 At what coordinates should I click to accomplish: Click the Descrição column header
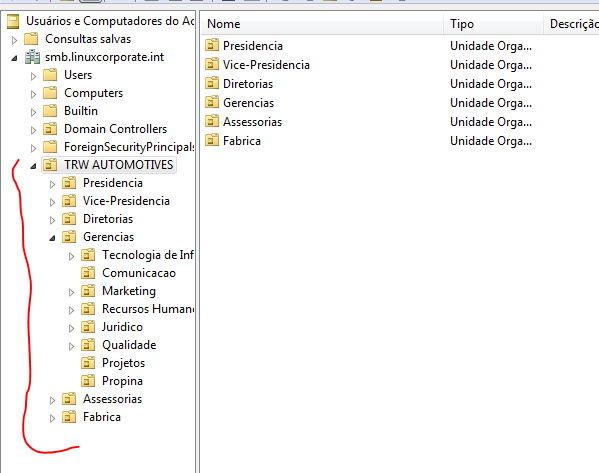click(571, 24)
